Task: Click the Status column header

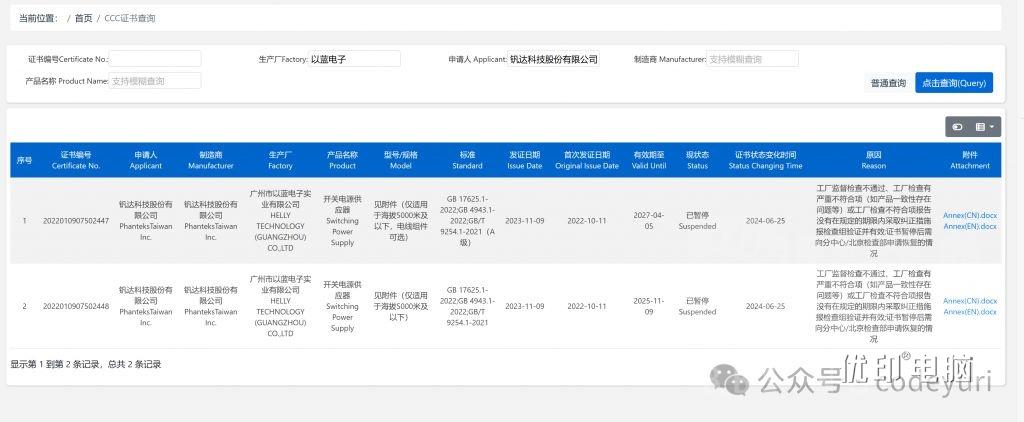Action: click(x=697, y=160)
